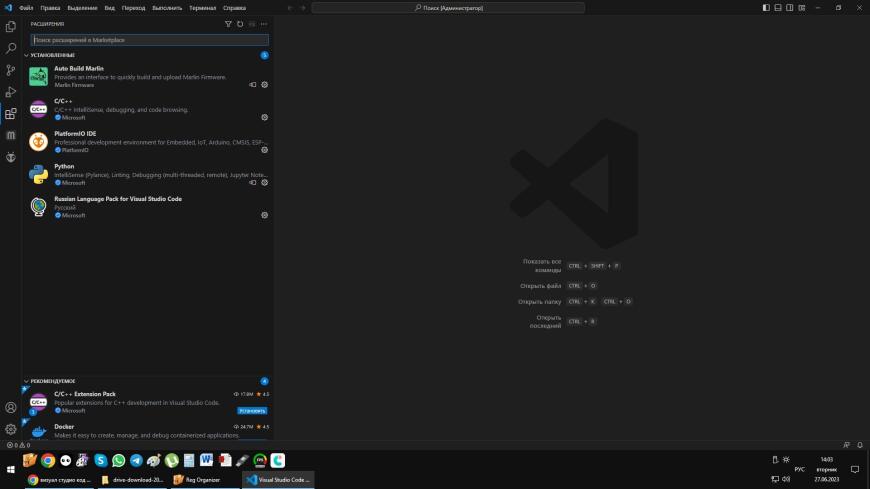Go back using the title bar arrow
The width and height of the screenshot is (870, 489).
[x=290, y=8]
